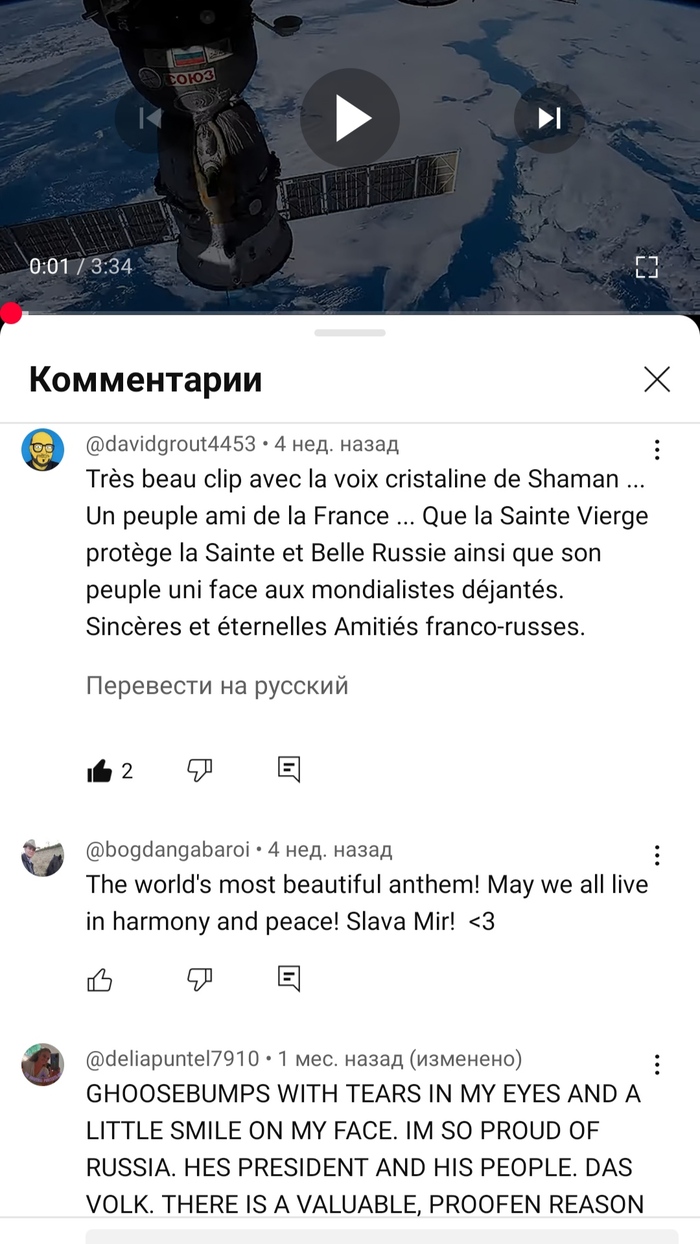Play the video with center play button
This screenshot has width=700, height=1244.
tap(350, 118)
